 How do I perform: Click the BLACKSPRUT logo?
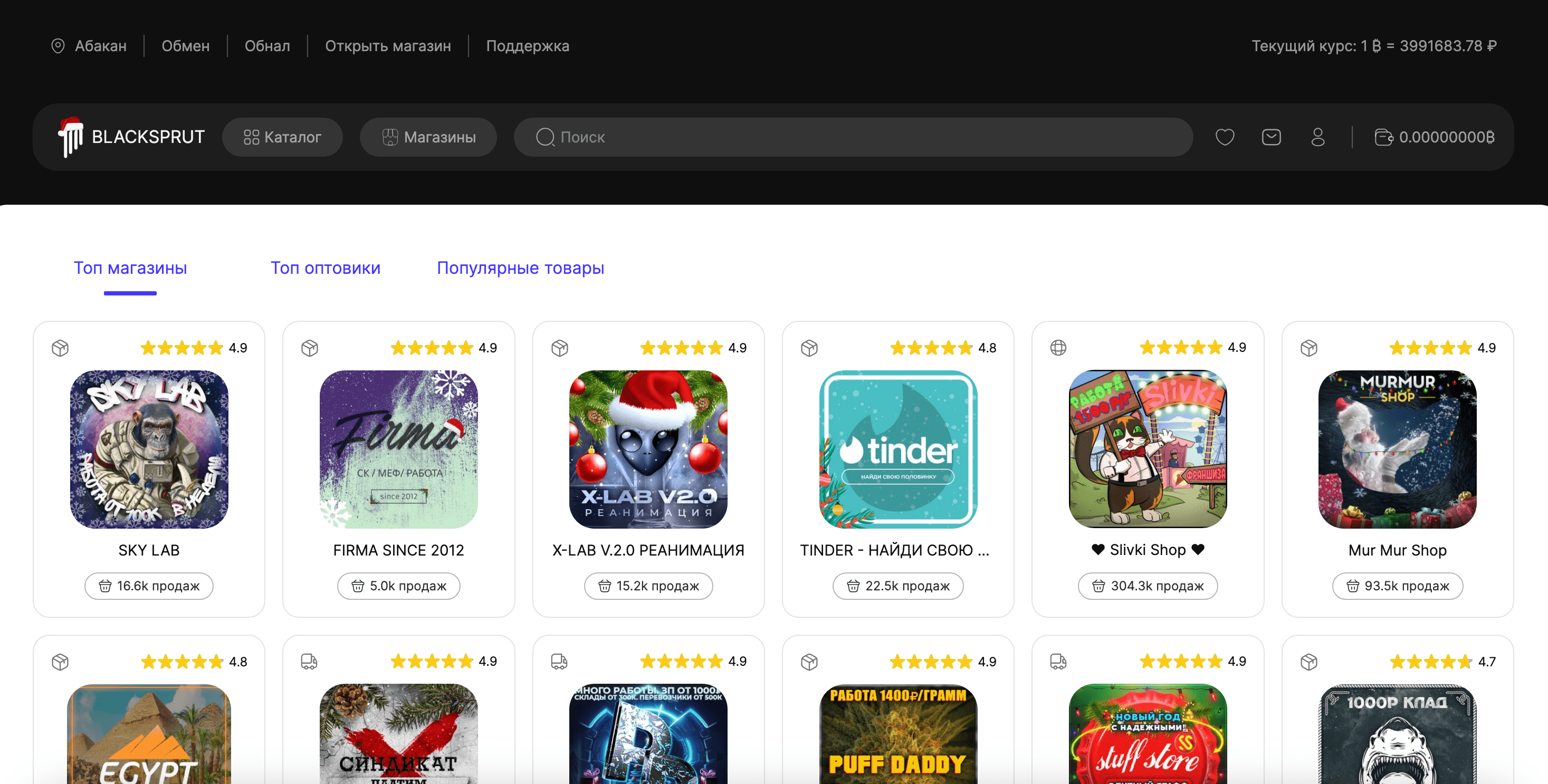click(131, 137)
